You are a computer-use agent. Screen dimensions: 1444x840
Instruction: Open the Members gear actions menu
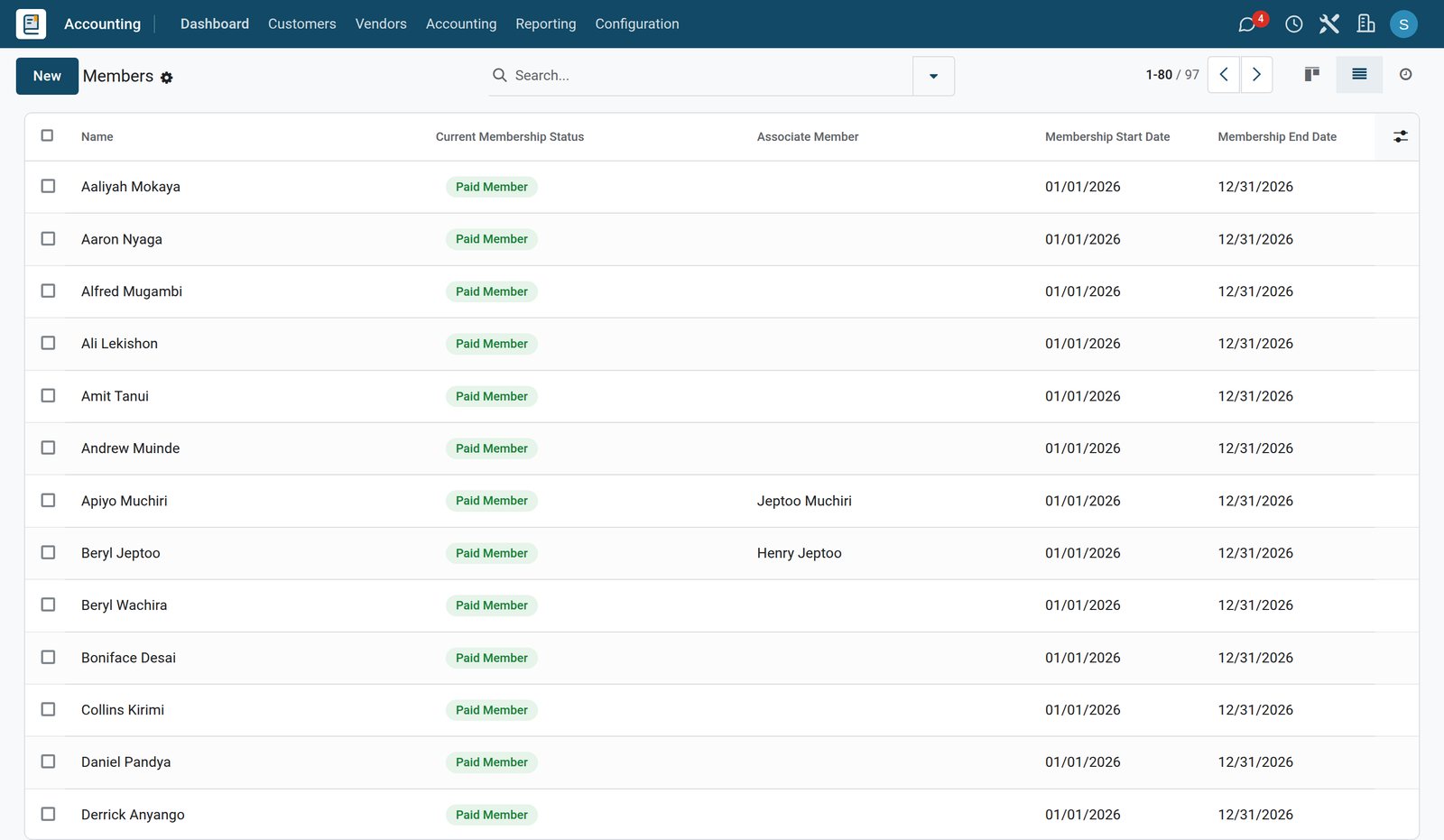click(x=167, y=78)
